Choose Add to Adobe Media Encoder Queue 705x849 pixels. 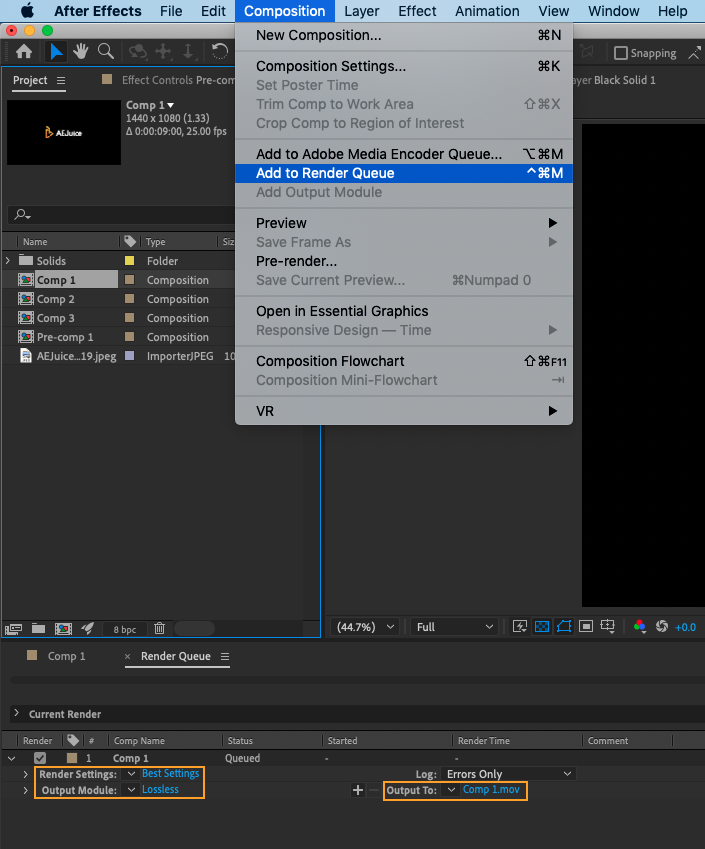(404, 154)
